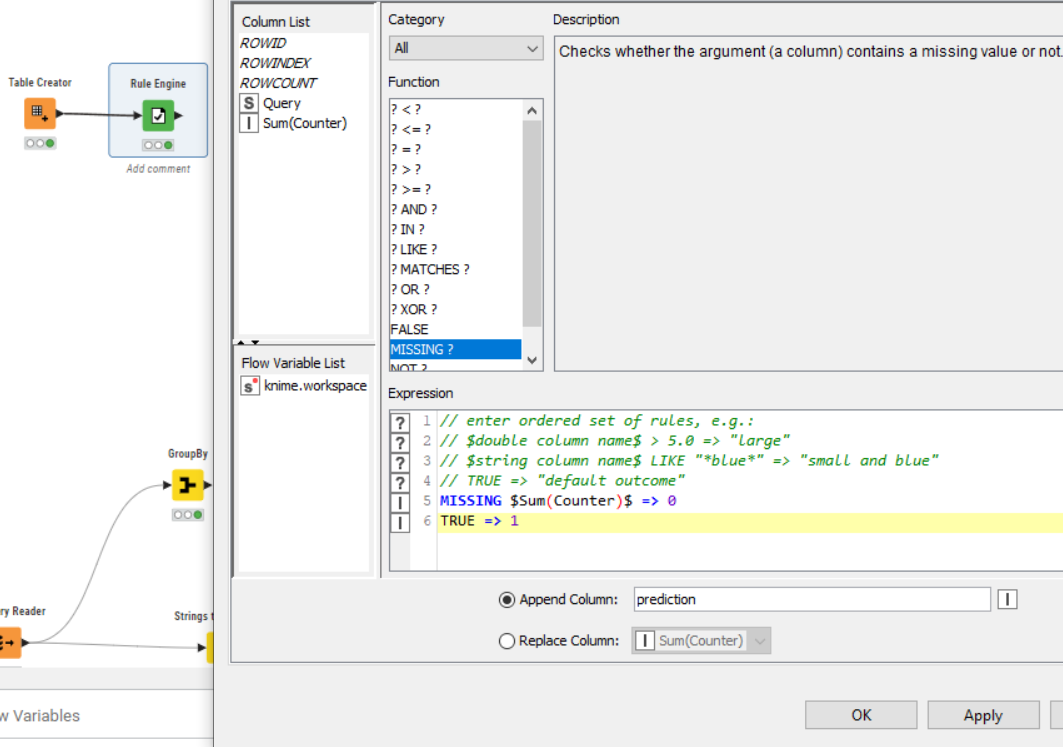Open the Replace Column Sum(Counter) dropdown
This screenshot has height=747, width=1063.
[x=701, y=641]
